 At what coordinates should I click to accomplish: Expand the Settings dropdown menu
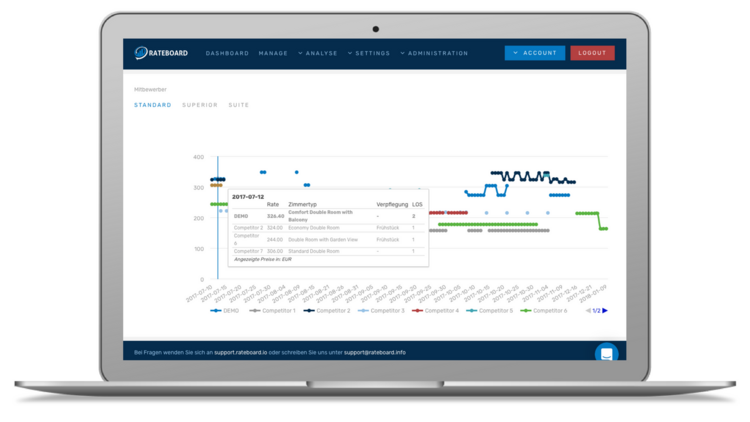[369, 53]
